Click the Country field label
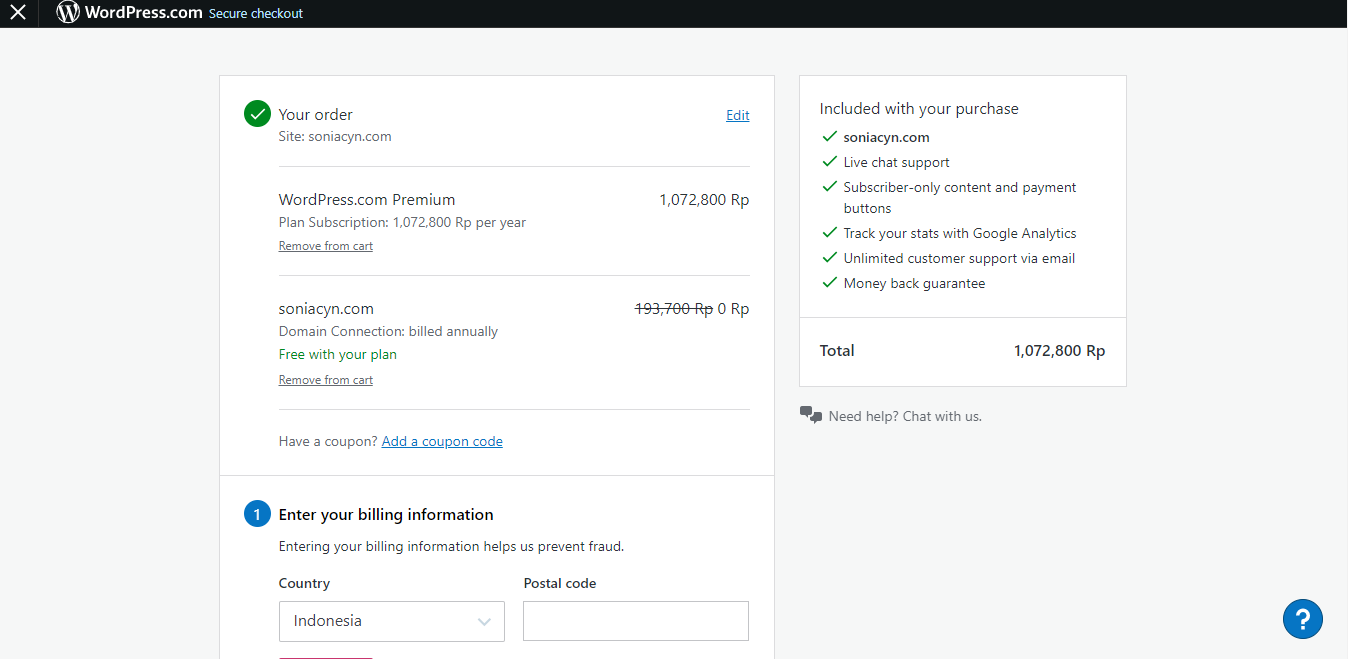Image resolution: width=1348 pixels, height=659 pixels. coord(304,583)
